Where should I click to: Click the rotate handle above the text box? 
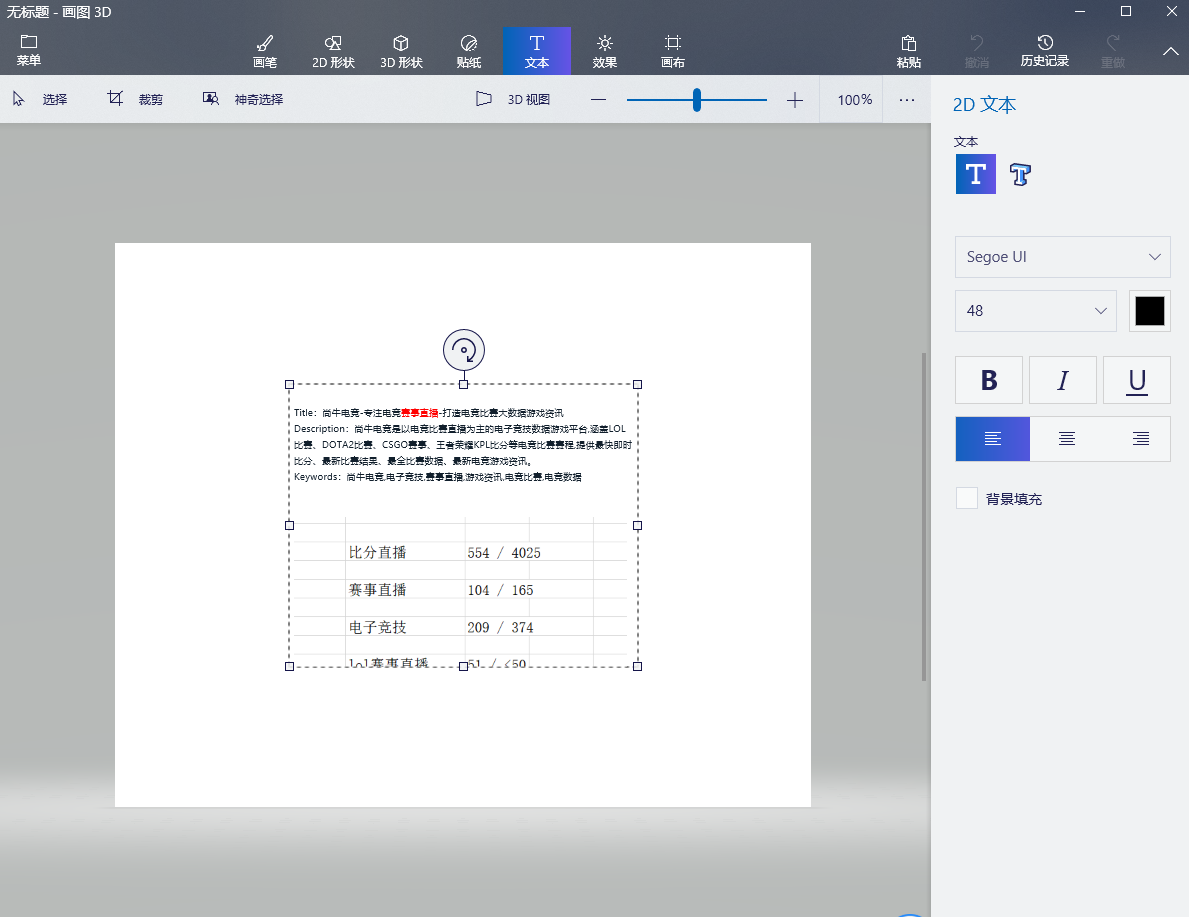point(464,350)
